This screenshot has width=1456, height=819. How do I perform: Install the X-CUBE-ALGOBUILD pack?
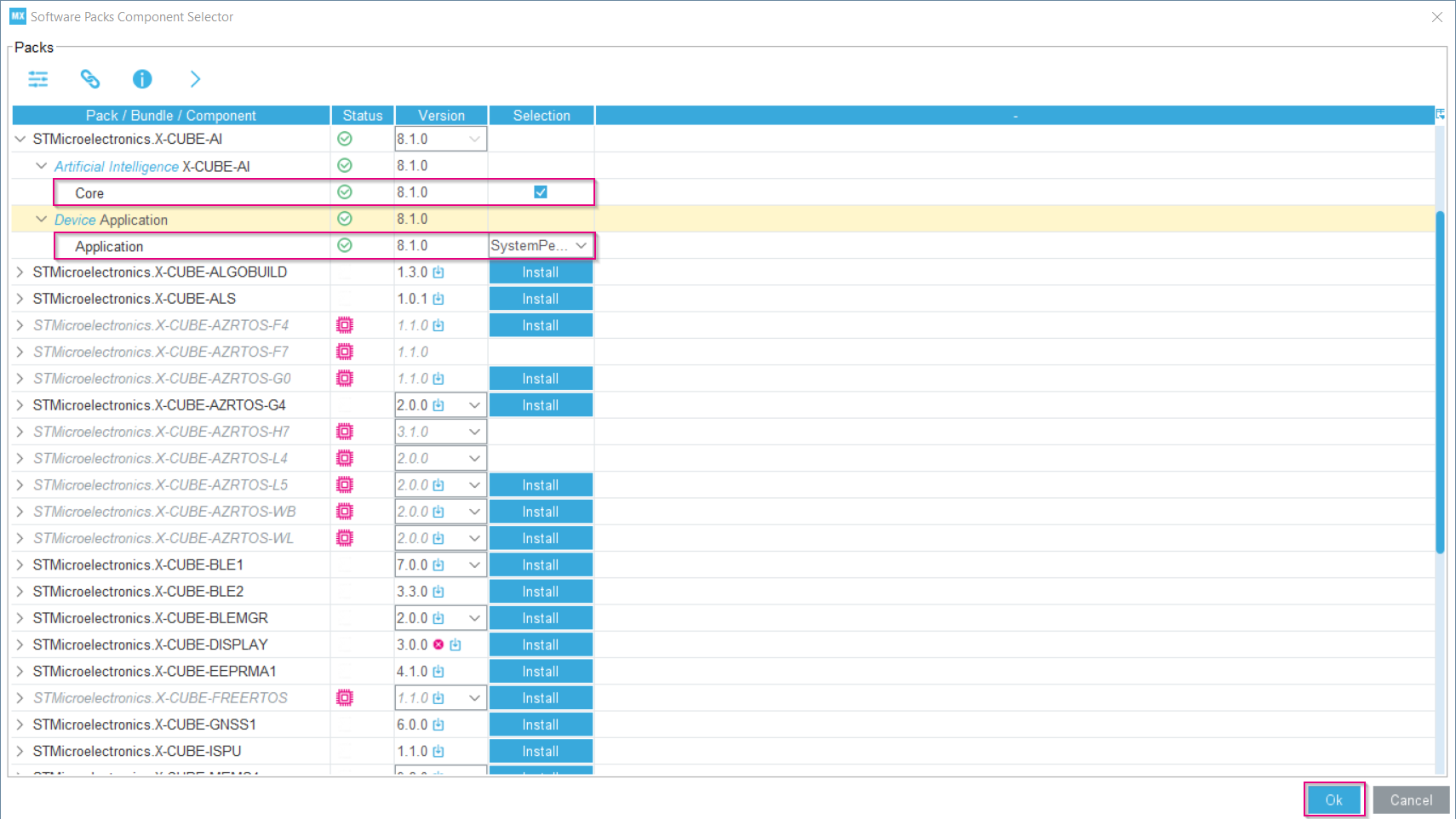541,272
